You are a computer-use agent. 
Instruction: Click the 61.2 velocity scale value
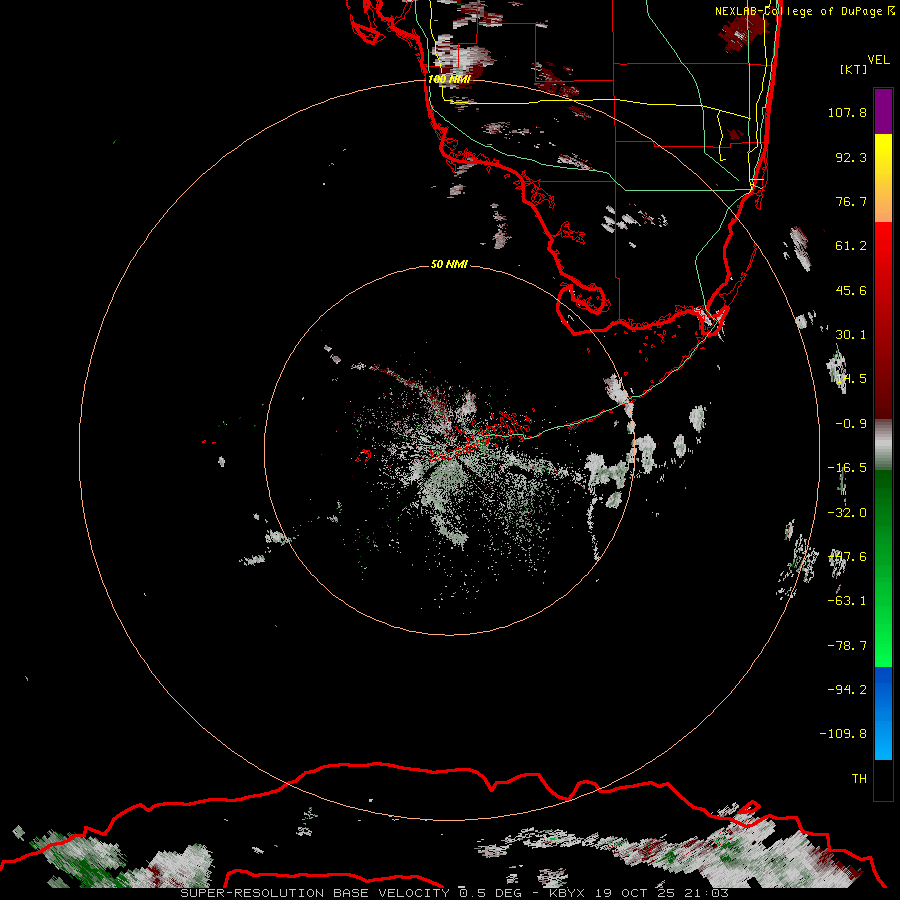coord(851,246)
